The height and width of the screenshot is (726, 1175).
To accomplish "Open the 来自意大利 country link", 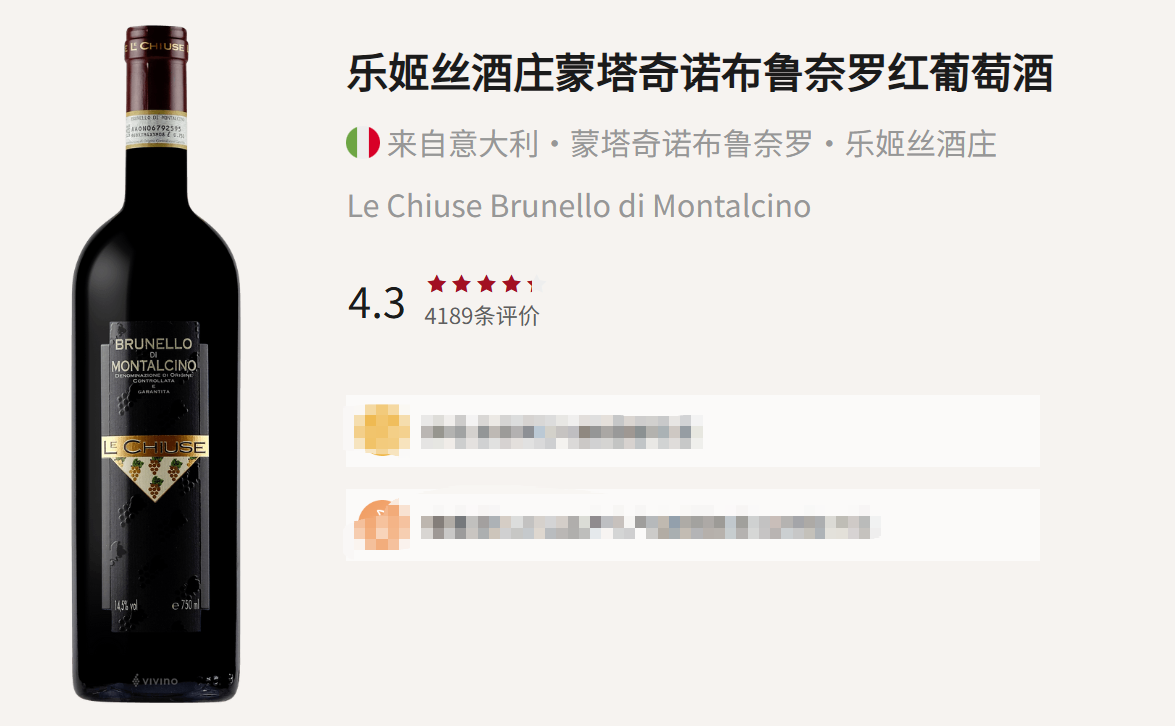I will point(462,144).
